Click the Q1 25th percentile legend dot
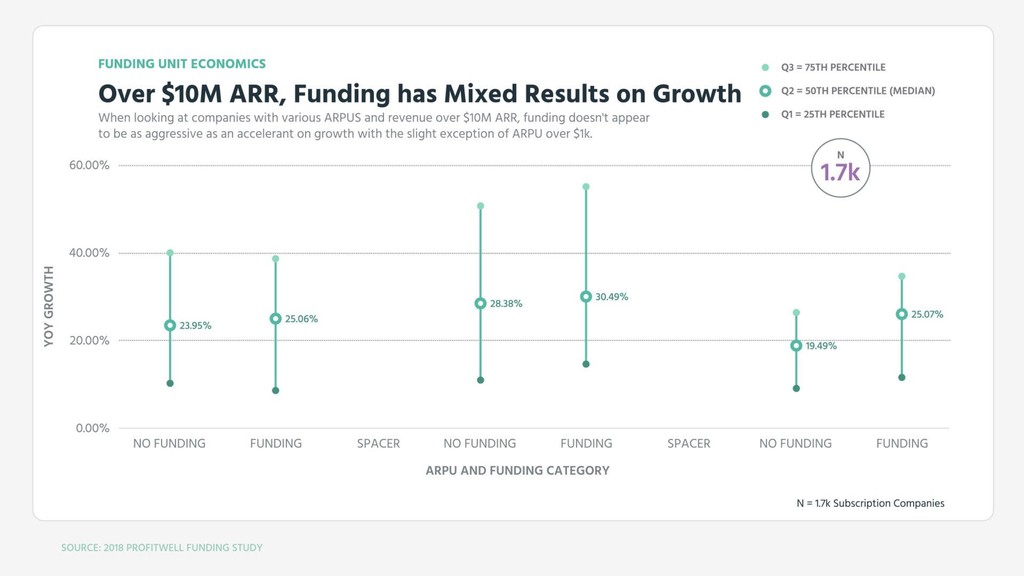Image resolution: width=1024 pixels, height=576 pixels. (x=765, y=114)
